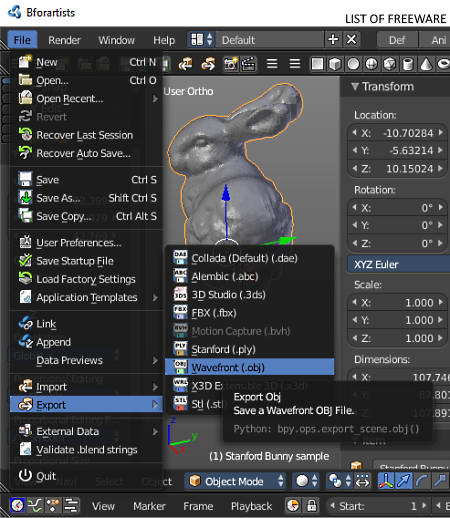Viewport: 450px width, 518px height.
Task: Export as FBX (.fbx)
Action: click(250, 313)
